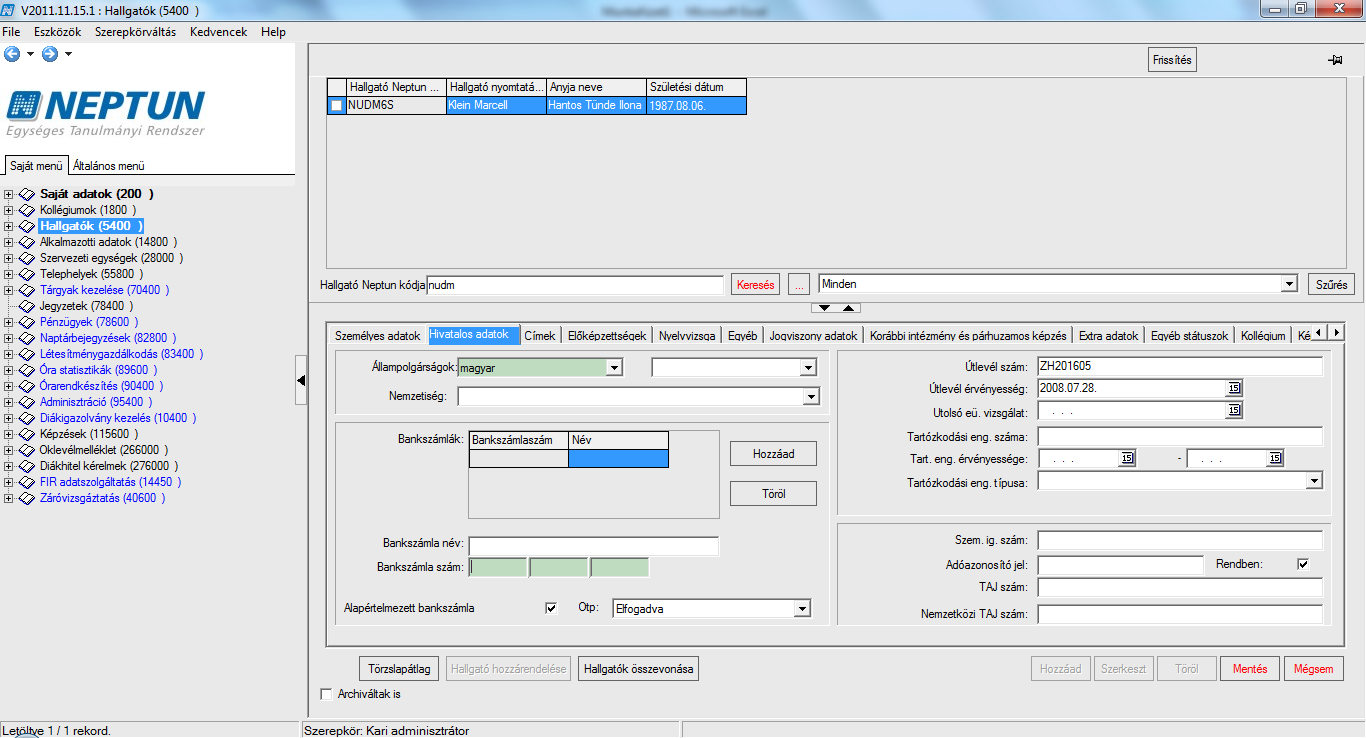Click the tab scroll left arrow
1366x738 pixels.
click(1318, 332)
